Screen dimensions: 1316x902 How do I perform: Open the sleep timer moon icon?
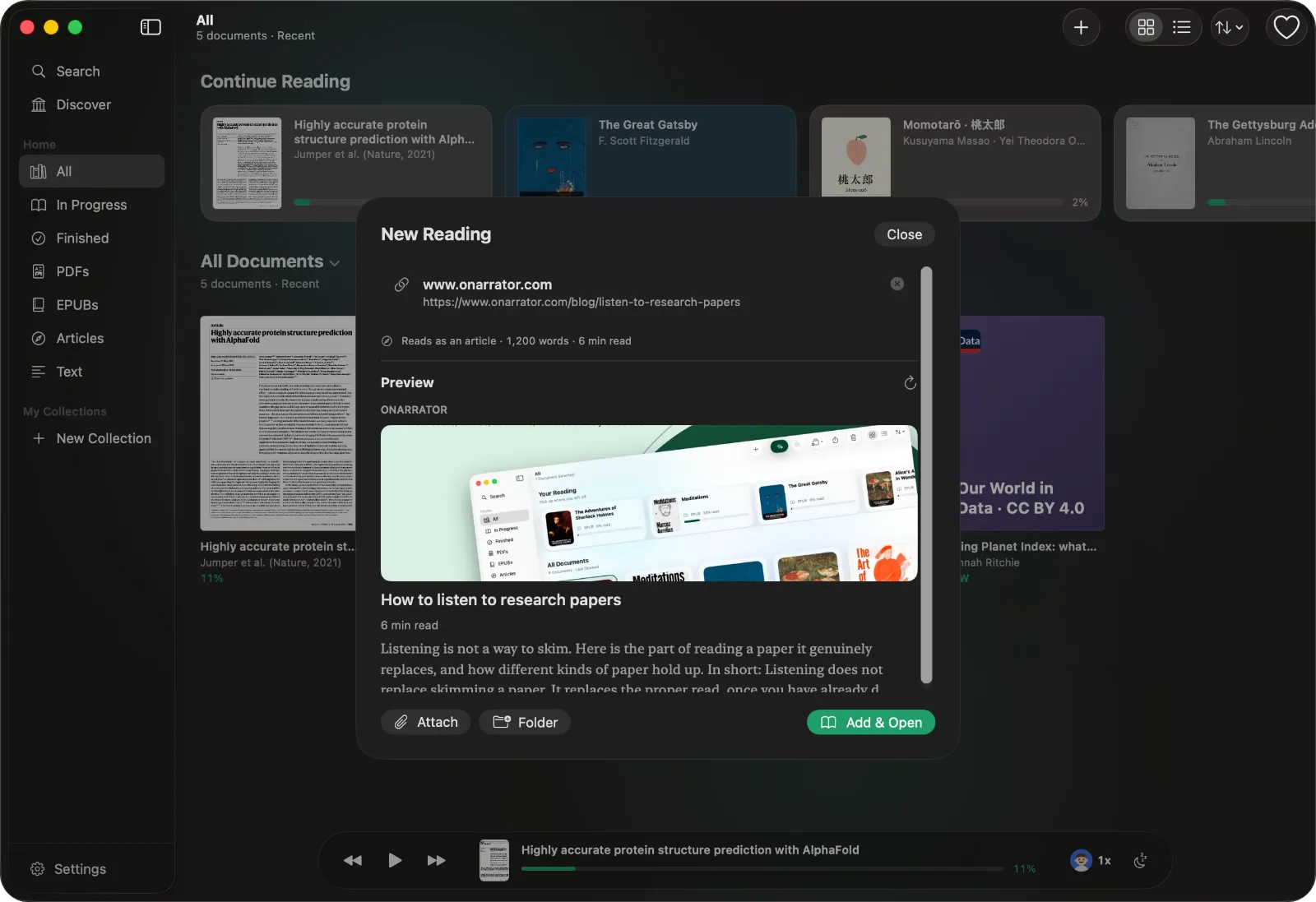coord(1140,860)
